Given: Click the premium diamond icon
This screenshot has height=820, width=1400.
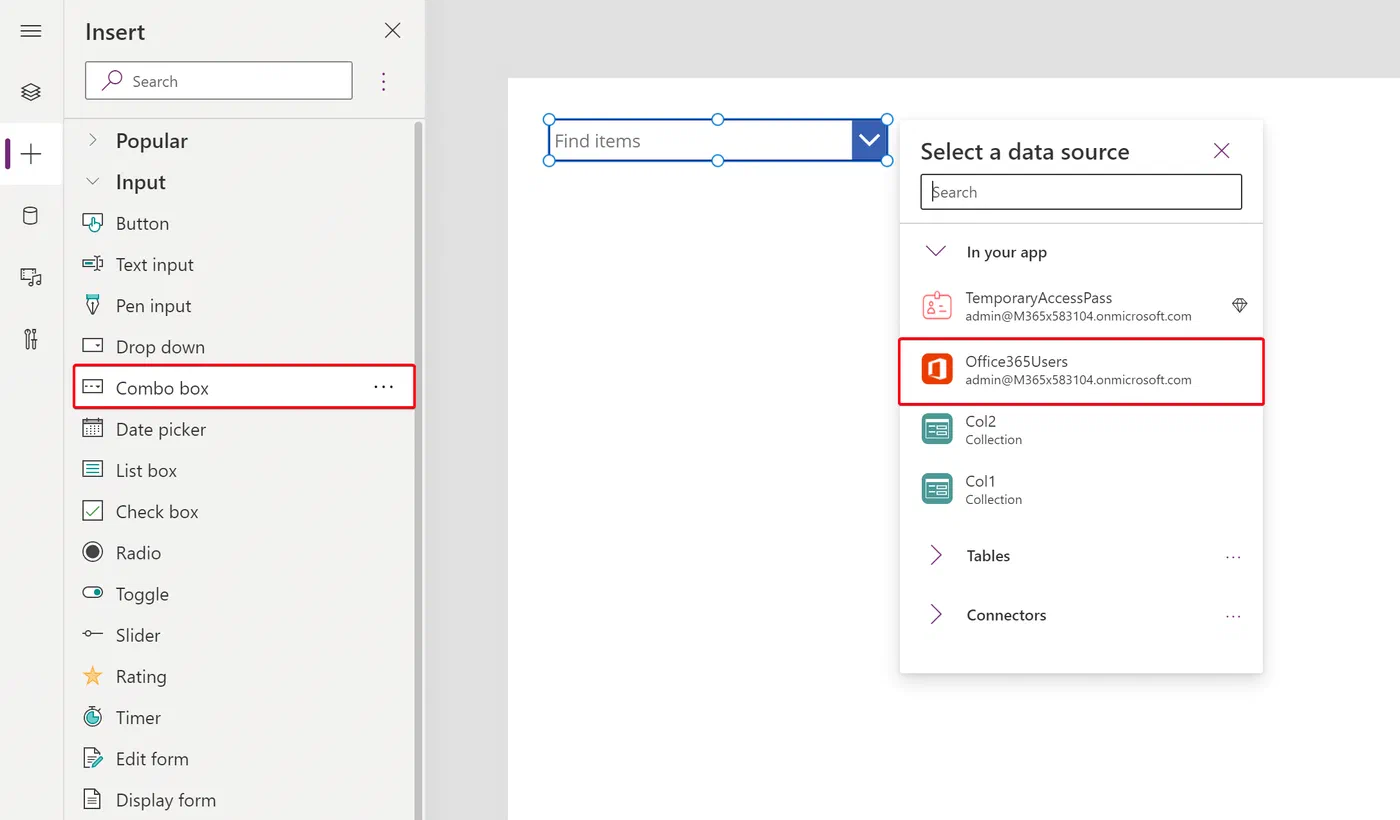Looking at the screenshot, I should (1240, 305).
